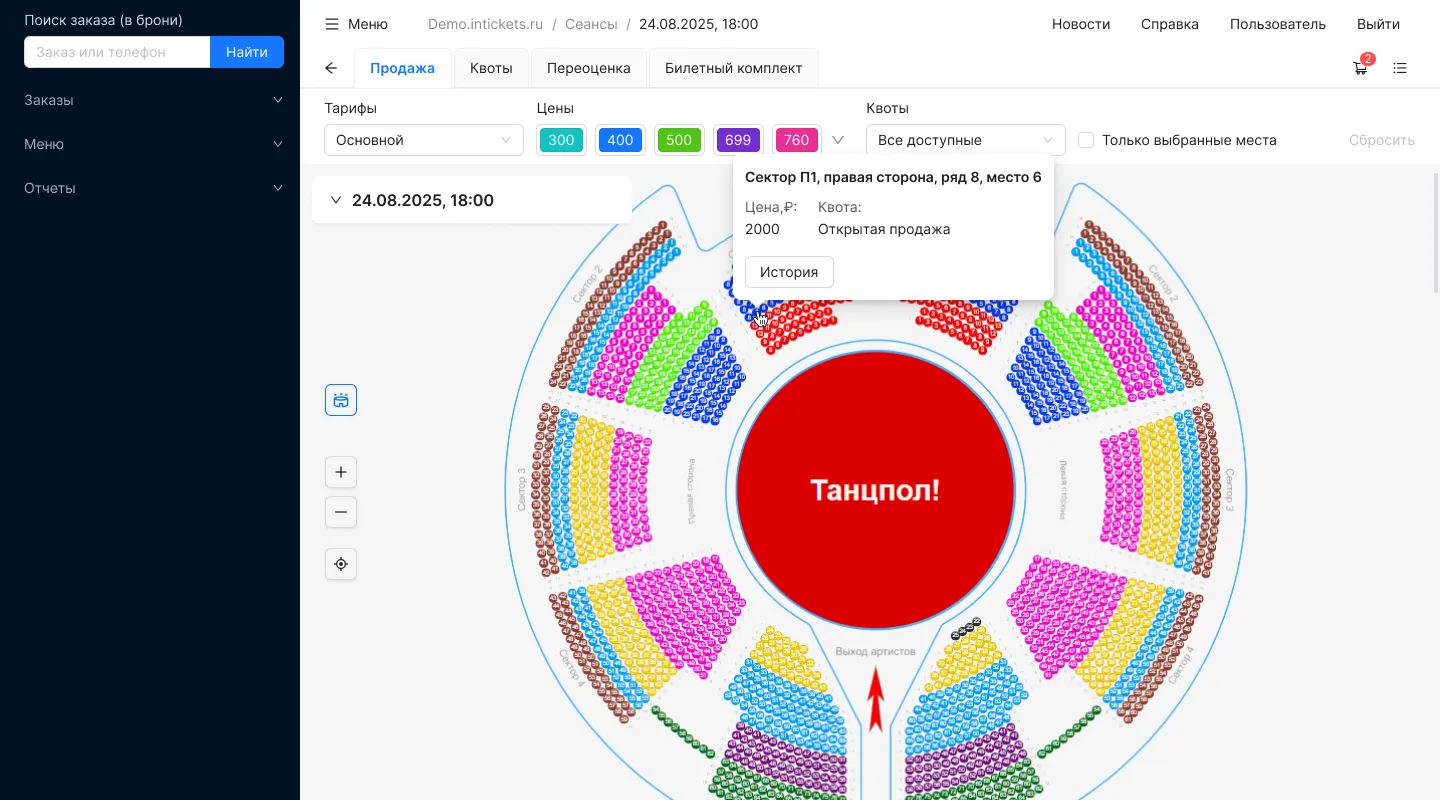The image size is (1440, 800).
Task: Click the shopping cart icon
Action: pos(1360,68)
